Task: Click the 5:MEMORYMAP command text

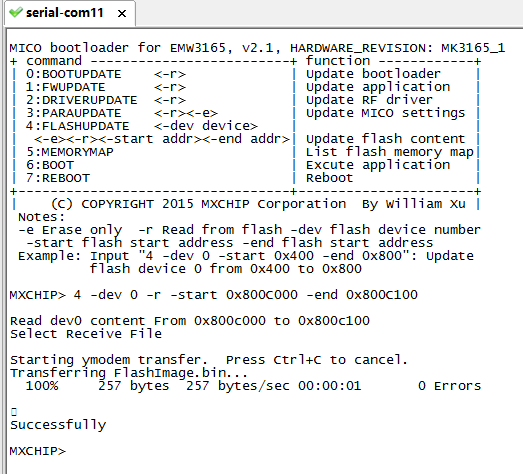Action: pyautogui.click(x=69, y=152)
